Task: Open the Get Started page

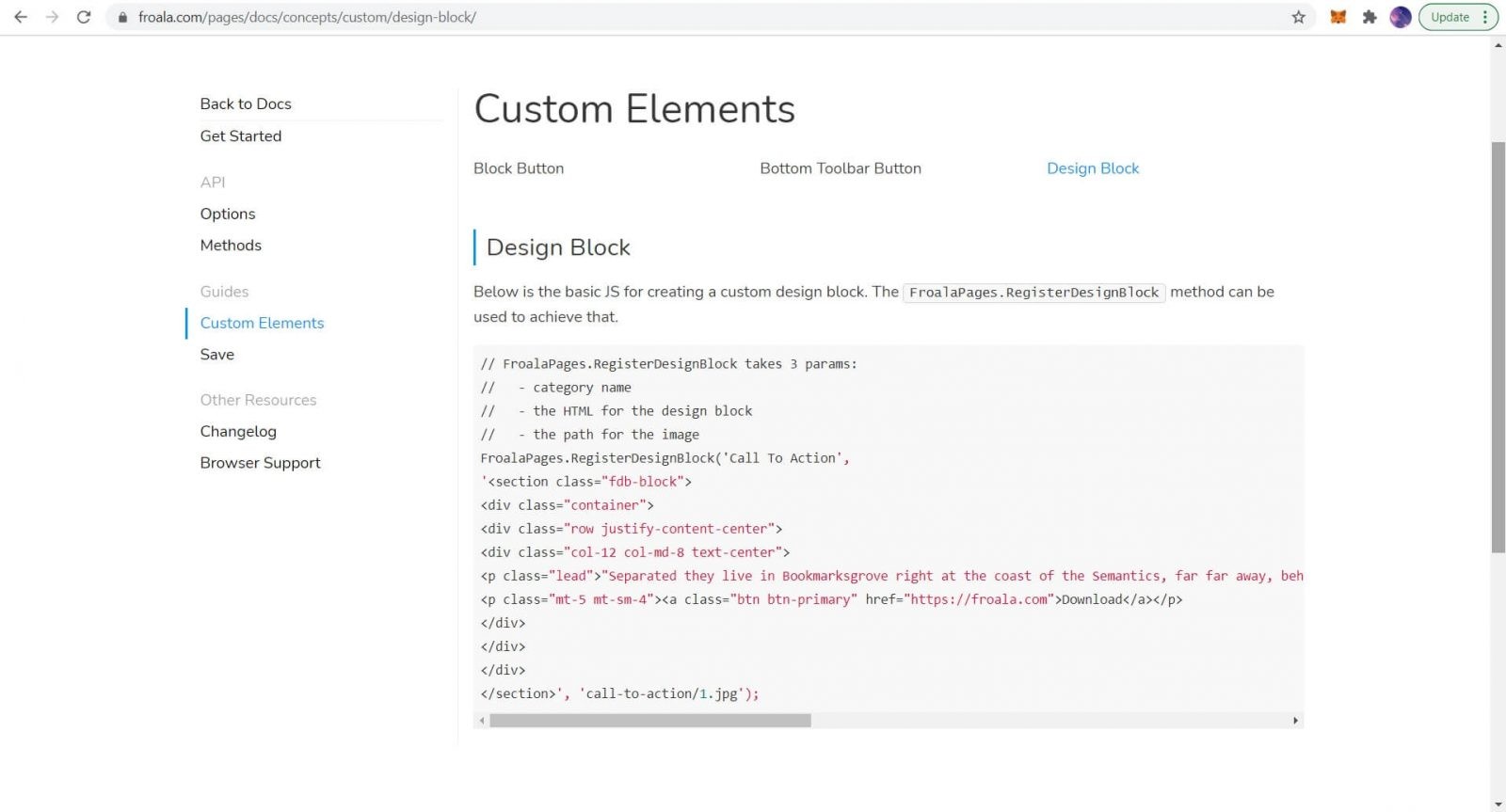Action: [241, 135]
